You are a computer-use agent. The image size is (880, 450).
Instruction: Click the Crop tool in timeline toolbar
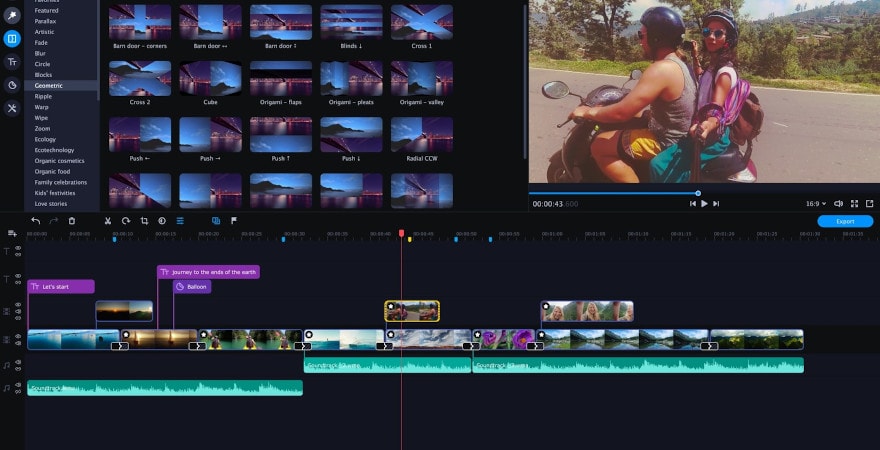tap(144, 220)
